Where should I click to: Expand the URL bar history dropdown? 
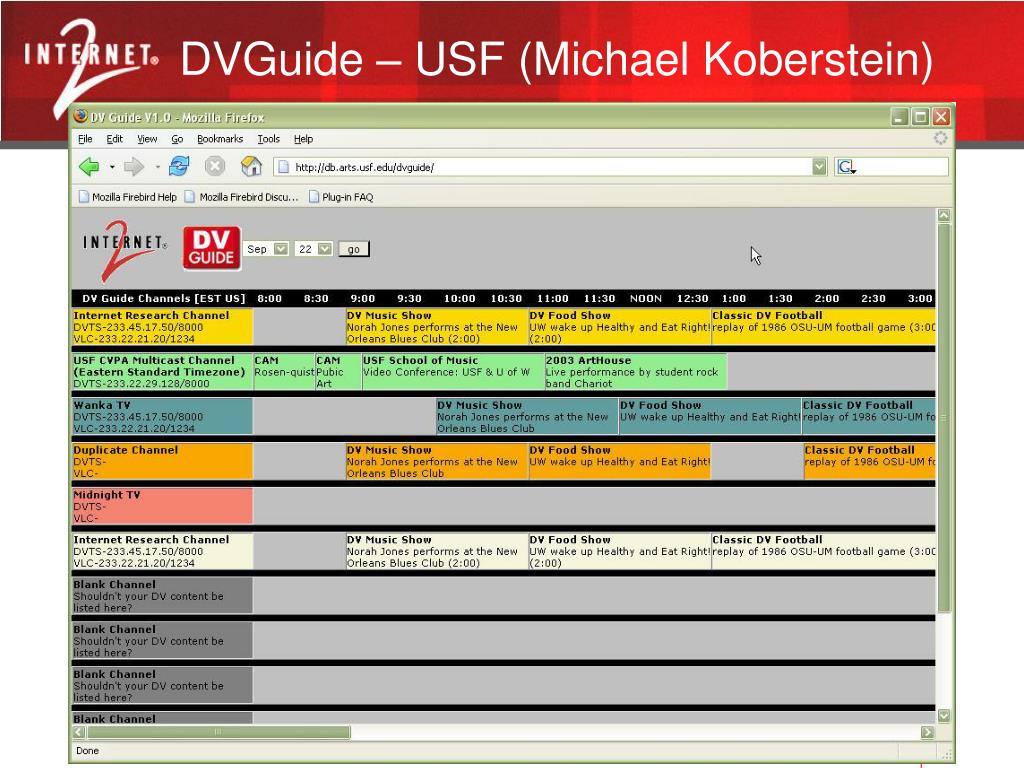click(820, 167)
